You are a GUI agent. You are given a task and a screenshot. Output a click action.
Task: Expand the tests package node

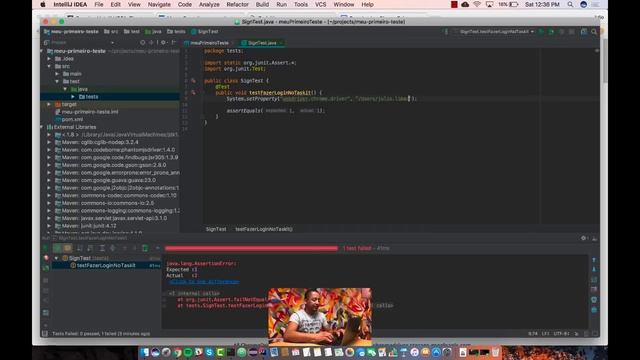click(73, 97)
